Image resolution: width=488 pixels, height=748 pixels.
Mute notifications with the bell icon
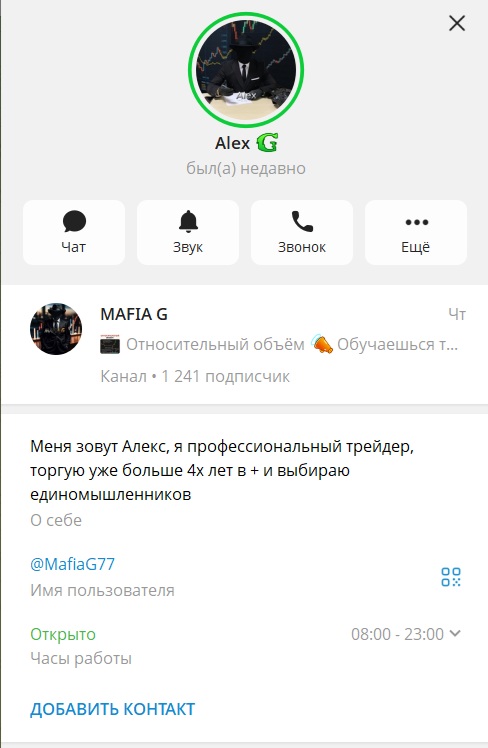click(188, 221)
